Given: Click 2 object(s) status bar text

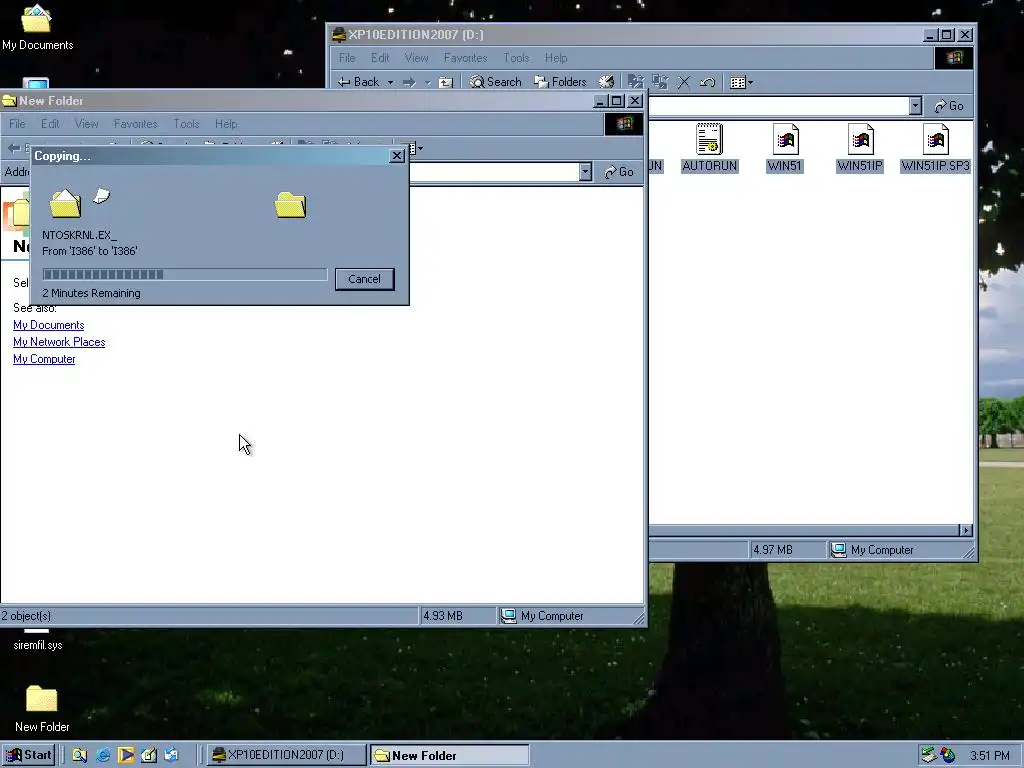Looking at the screenshot, I should (x=26, y=616).
